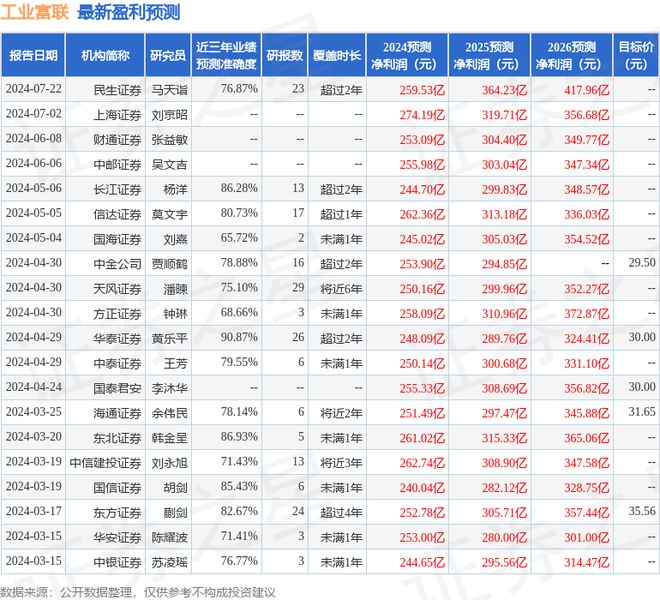
Task: Click target price 35.56
Action: click(642, 511)
